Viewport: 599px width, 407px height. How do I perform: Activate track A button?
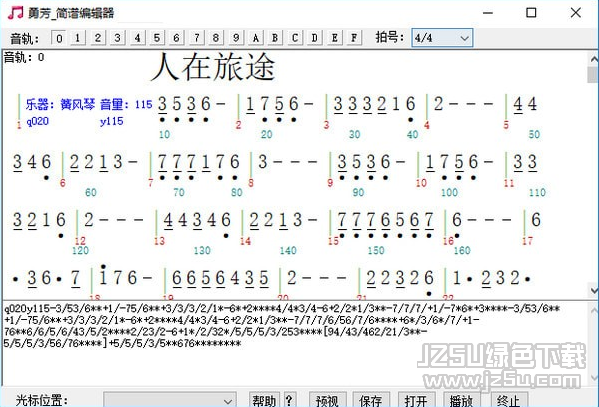tap(255, 38)
